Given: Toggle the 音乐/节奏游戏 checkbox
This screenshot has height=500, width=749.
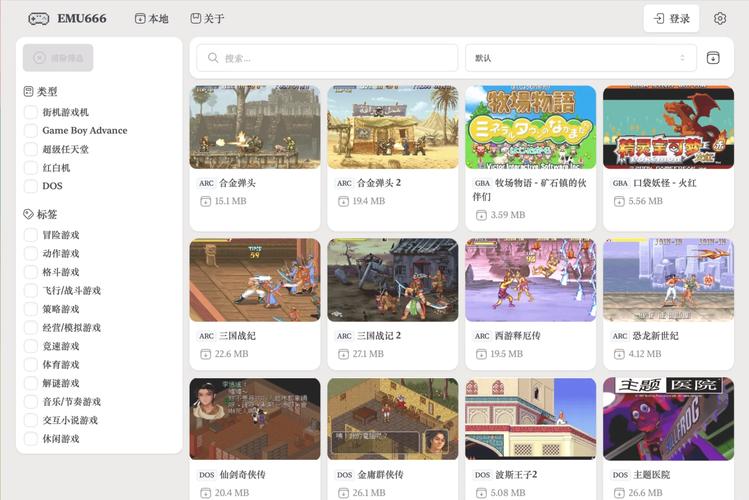Looking at the screenshot, I should pos(31,402).
